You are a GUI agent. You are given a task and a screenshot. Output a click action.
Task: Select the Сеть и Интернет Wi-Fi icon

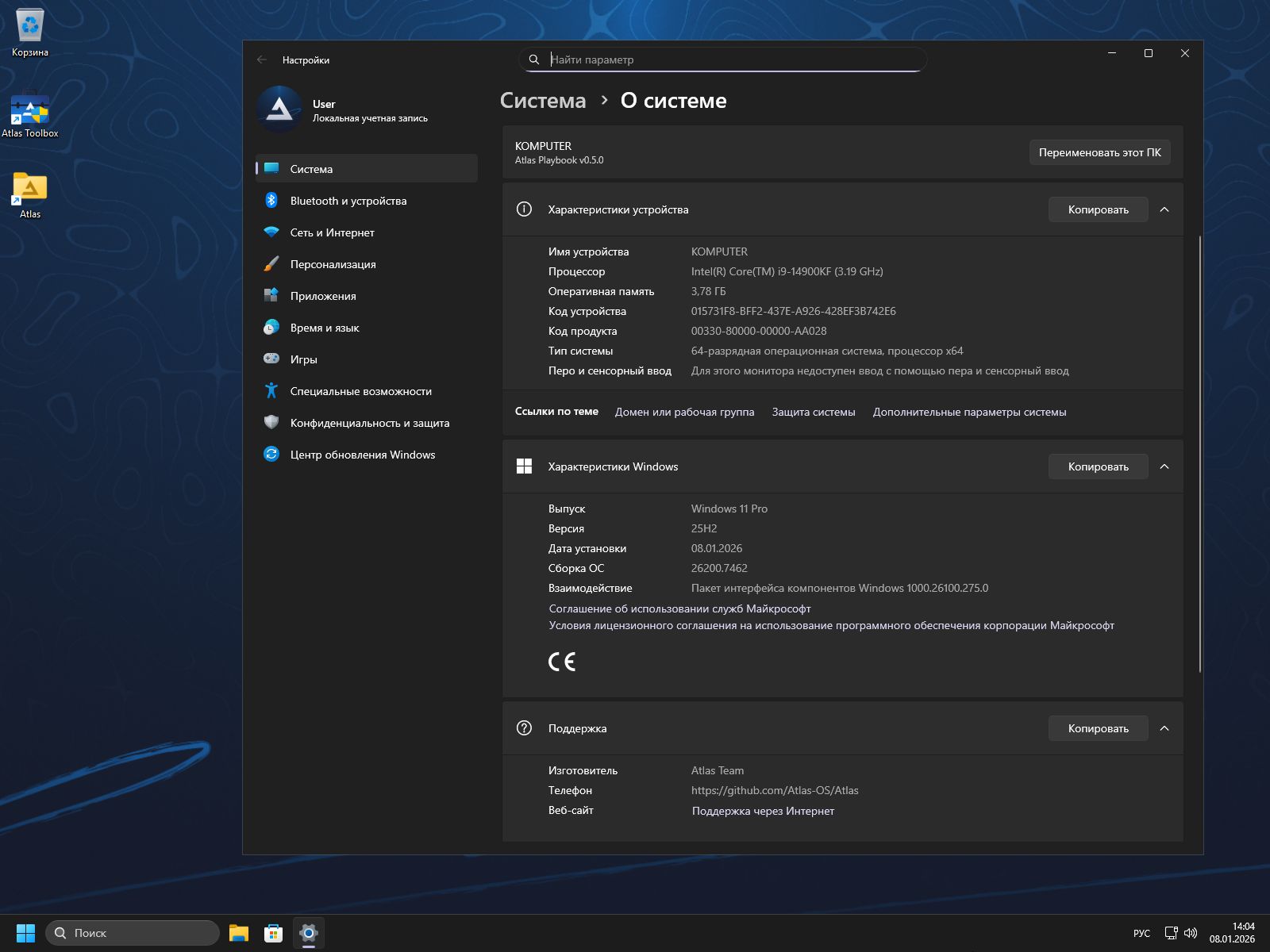point(271,232)
